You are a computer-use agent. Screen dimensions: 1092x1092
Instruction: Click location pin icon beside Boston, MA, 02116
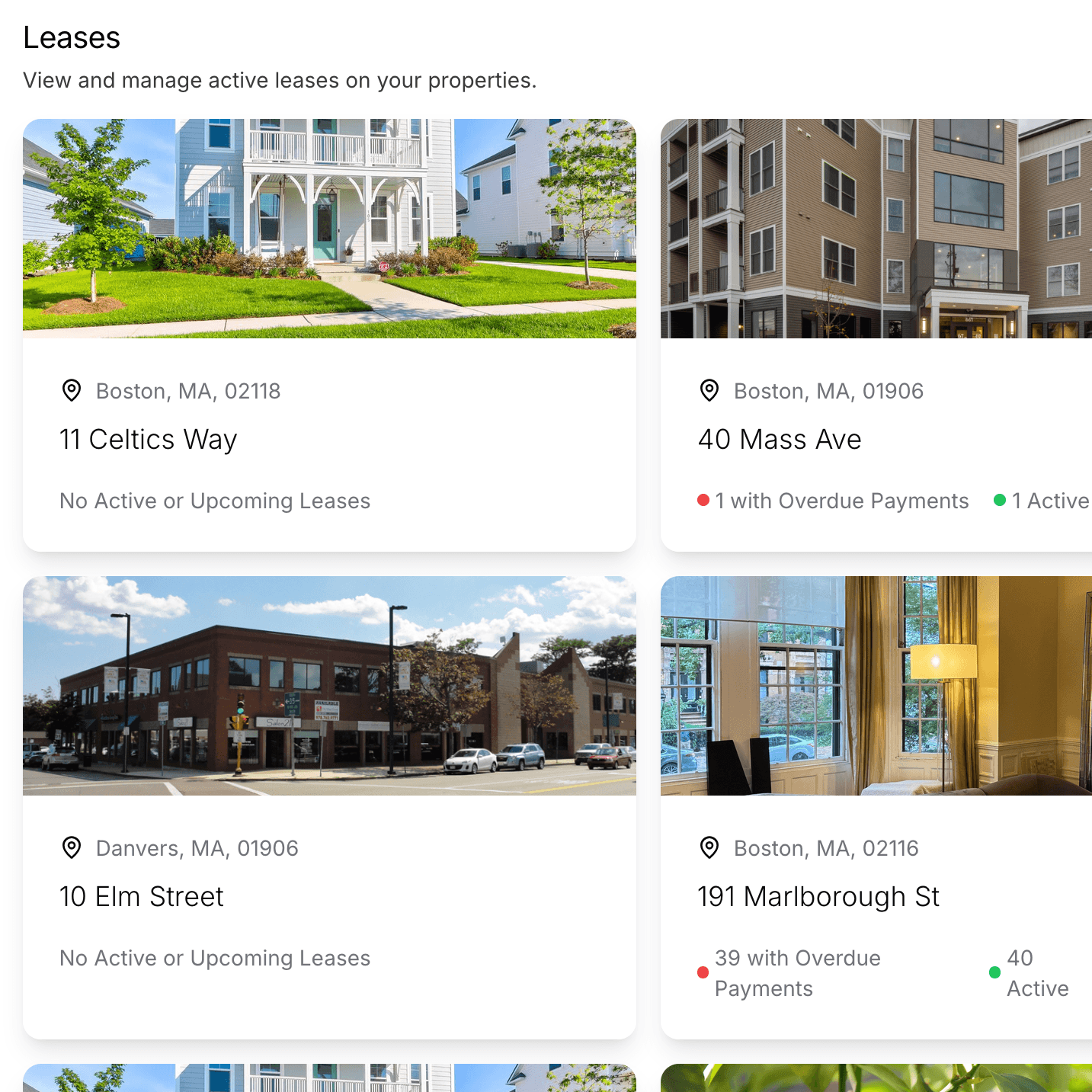(709, 847)
